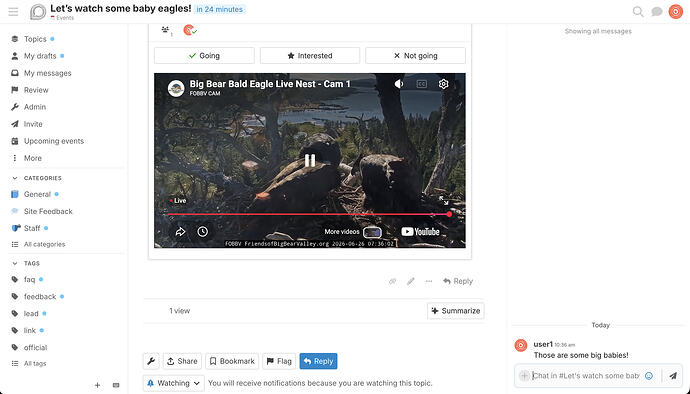Open keyboard shortcuts icon in sidebar footer
The image size is (690, 394).
pos(116,385)
